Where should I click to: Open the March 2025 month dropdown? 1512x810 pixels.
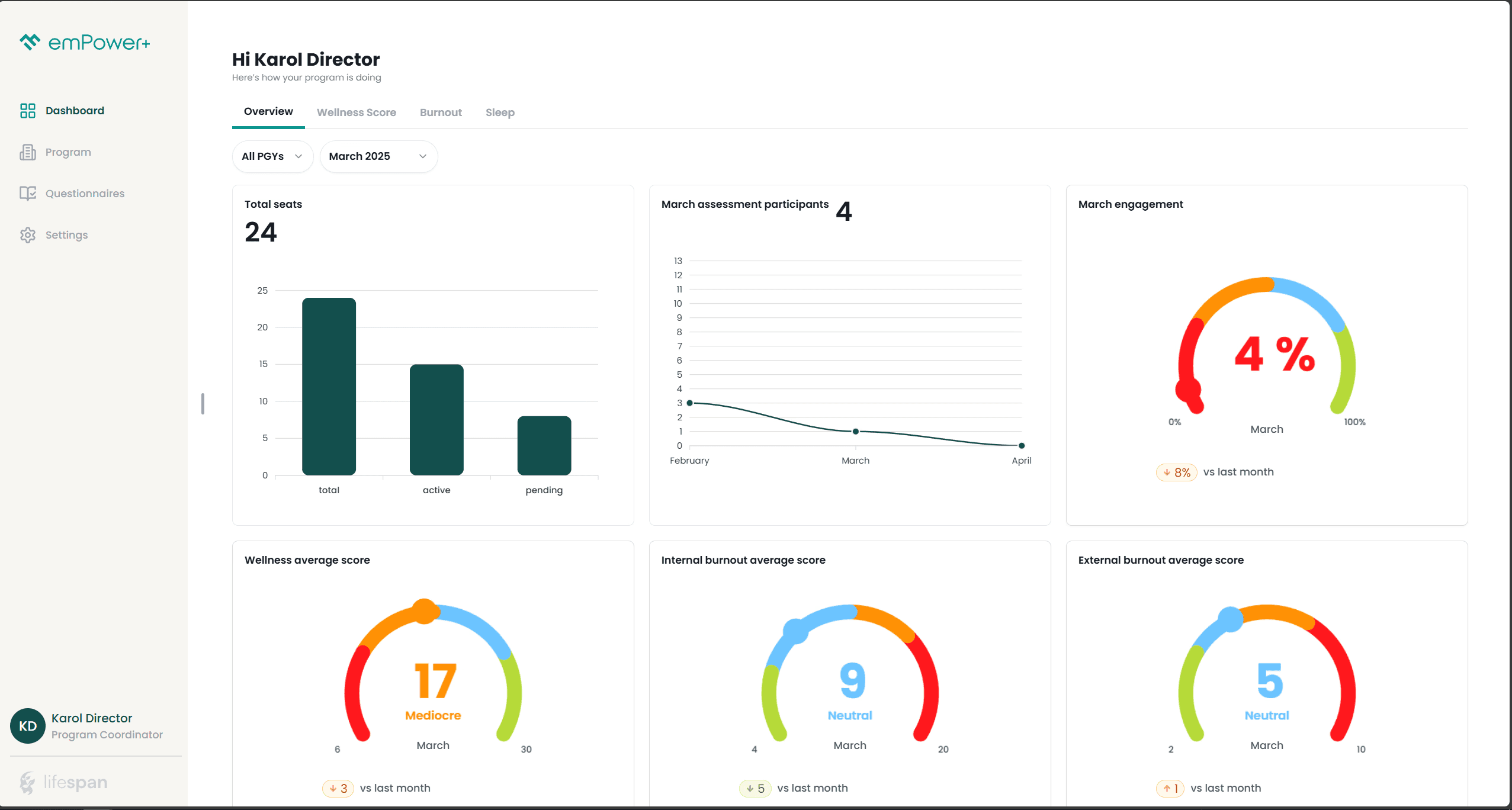(378, 156)
